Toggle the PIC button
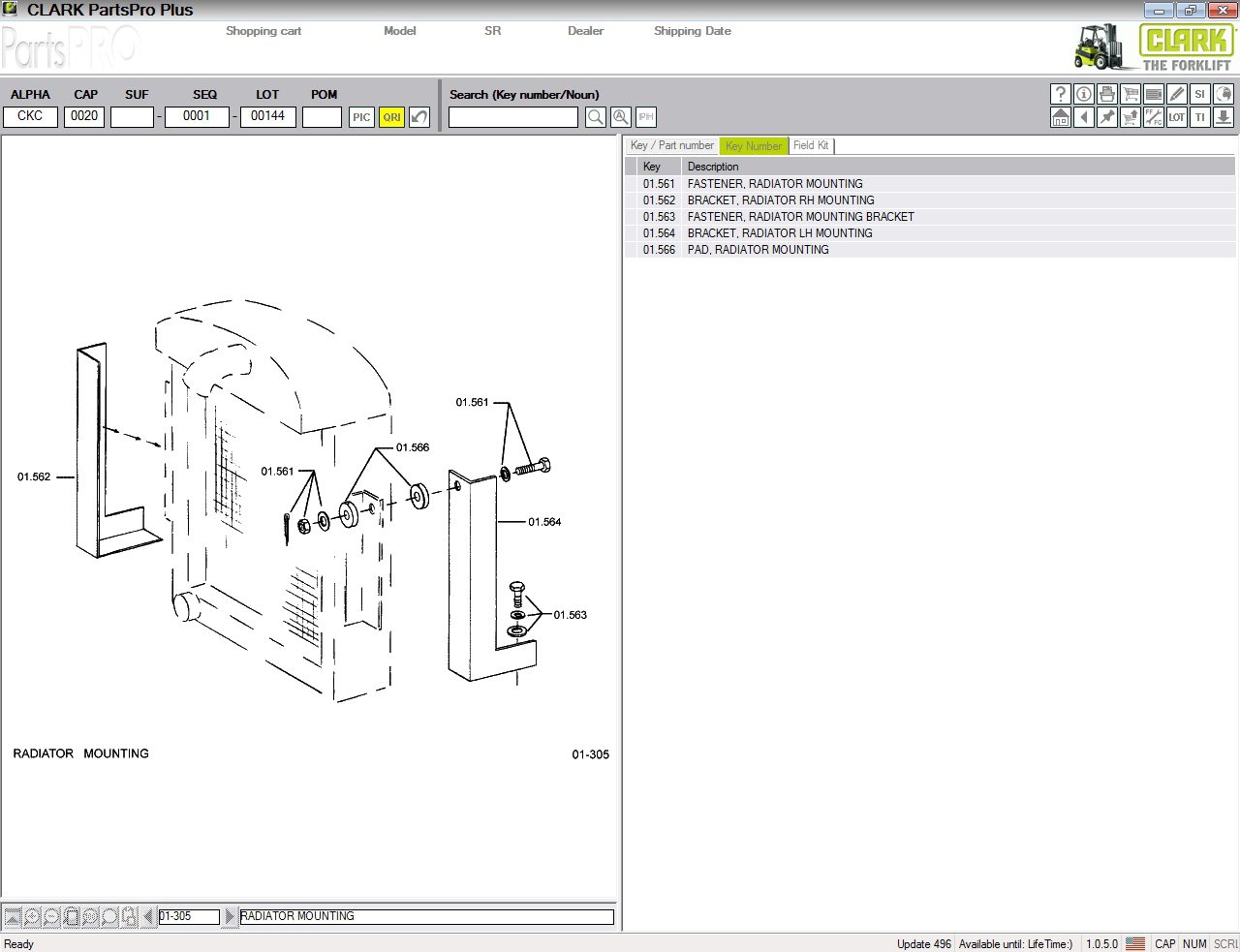1240x952 pixels. [361, 117]
